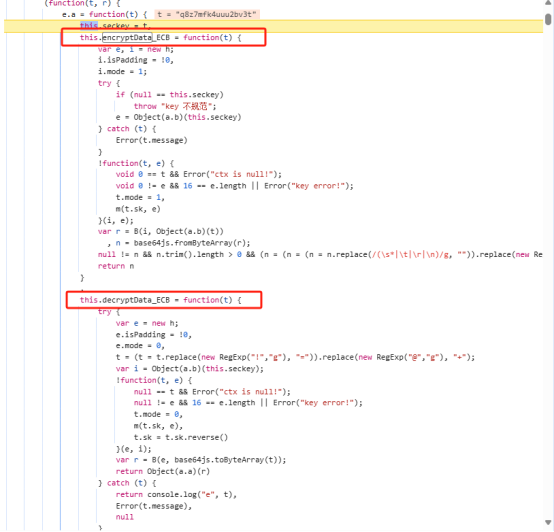Click the '}(i, e);' line
Image resolution: width=554 pixels, height=532 pixels.
click(x=116, y=220)
